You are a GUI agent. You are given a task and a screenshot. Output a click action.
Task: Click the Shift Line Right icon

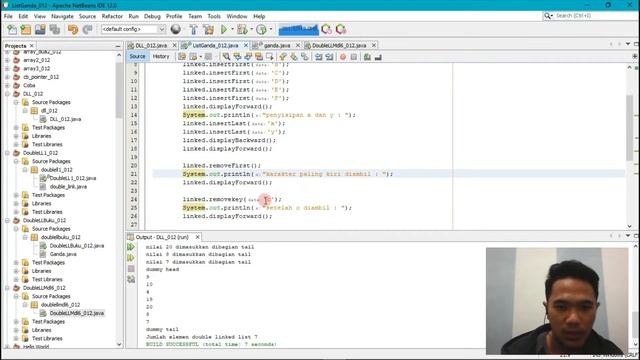(x=329, y=57)
